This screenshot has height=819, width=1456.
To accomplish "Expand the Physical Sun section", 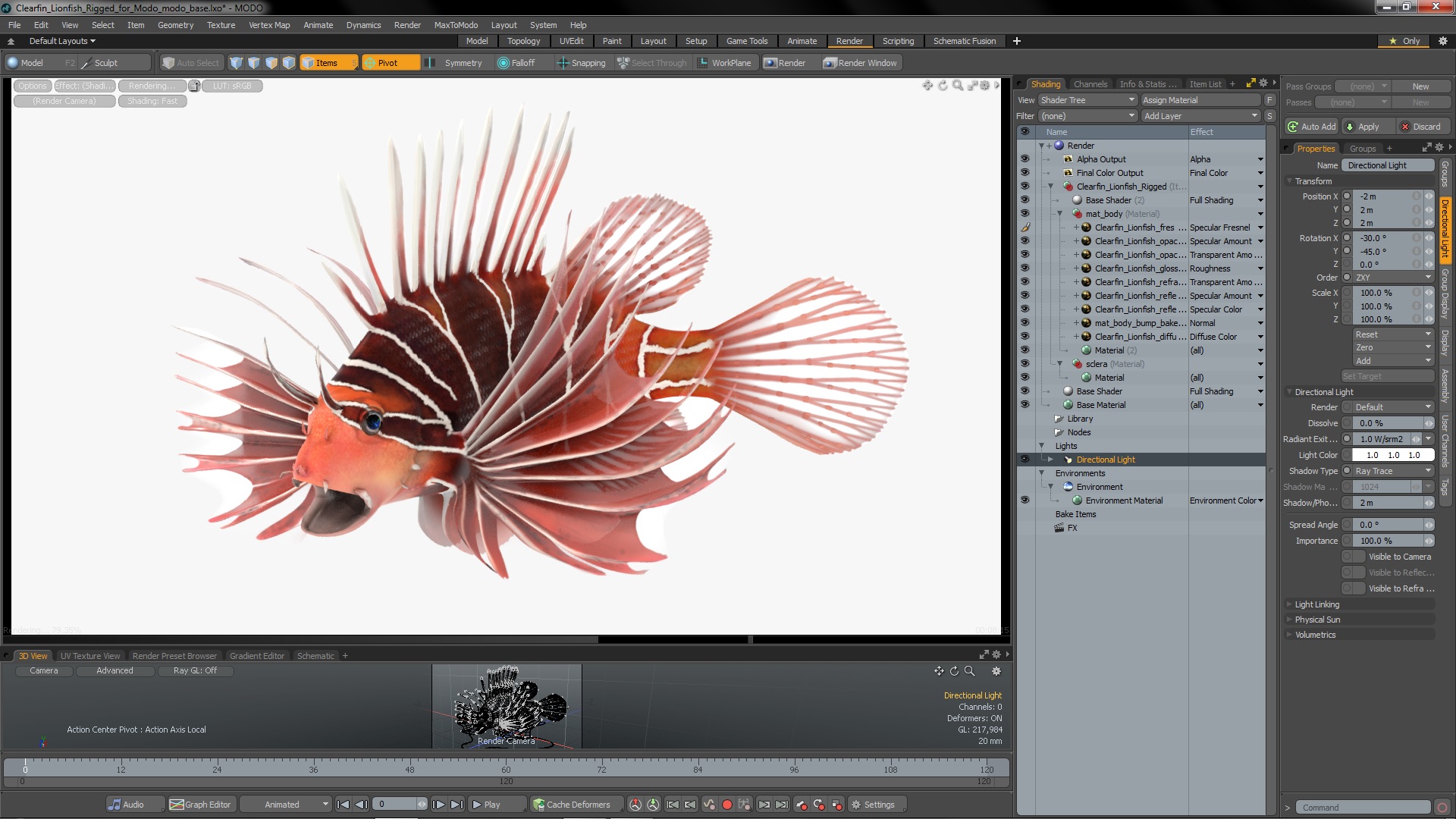I will (x=1317, y=620).
